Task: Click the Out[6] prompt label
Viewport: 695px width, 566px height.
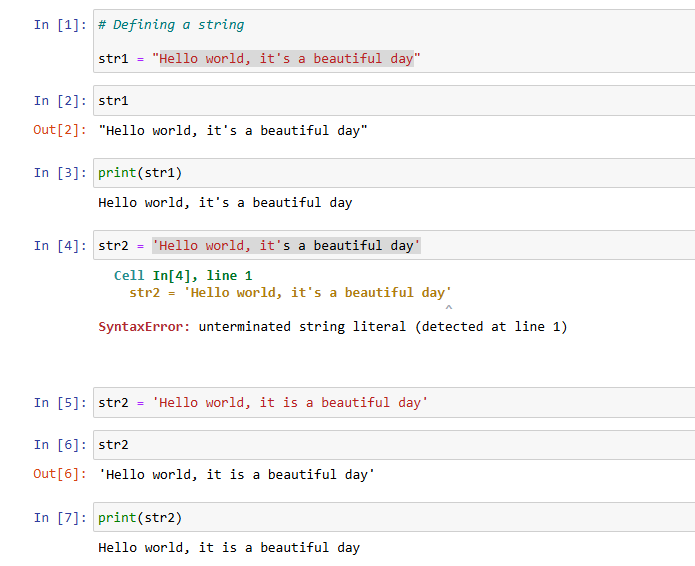Action: (60, 474)
